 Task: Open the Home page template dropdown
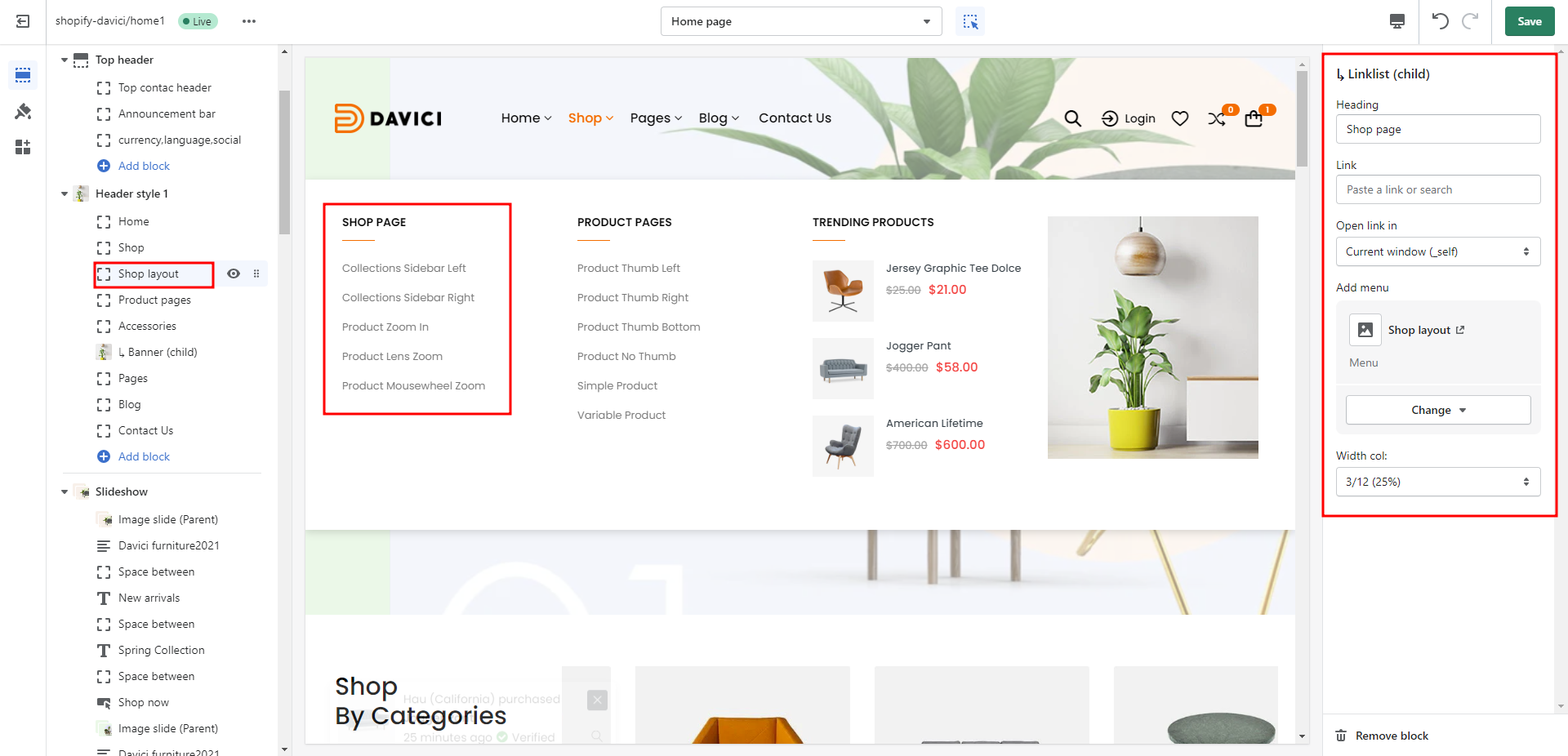[x=800, y=21]
